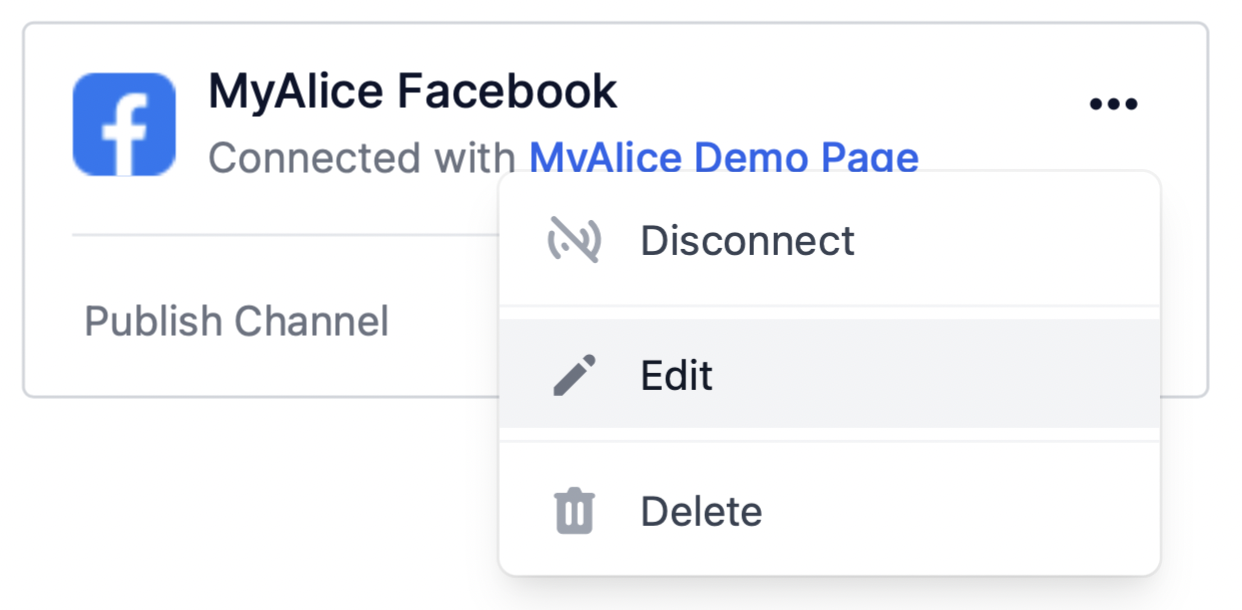The width and height of the screenshot is (1242, 610).
Task: Click the white margin above the channel card
Action: [x=600, y=10]
